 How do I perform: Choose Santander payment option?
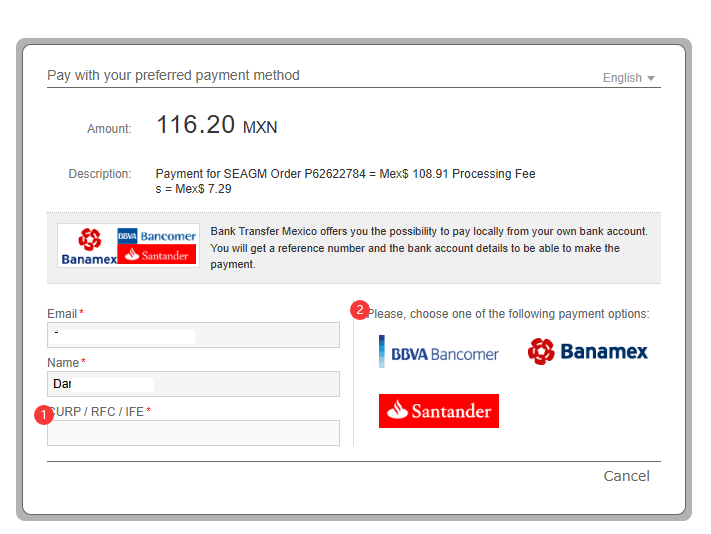438,411
